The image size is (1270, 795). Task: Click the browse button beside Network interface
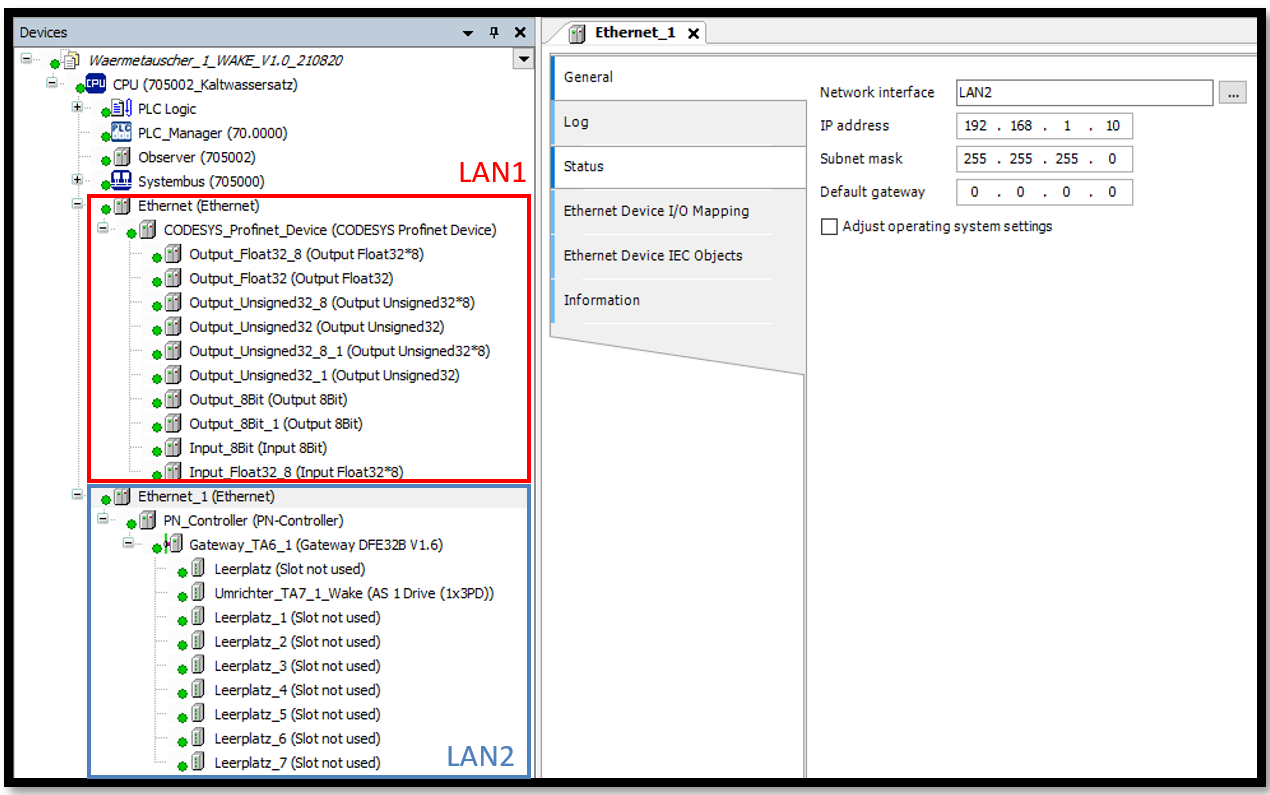[1231, 93]
